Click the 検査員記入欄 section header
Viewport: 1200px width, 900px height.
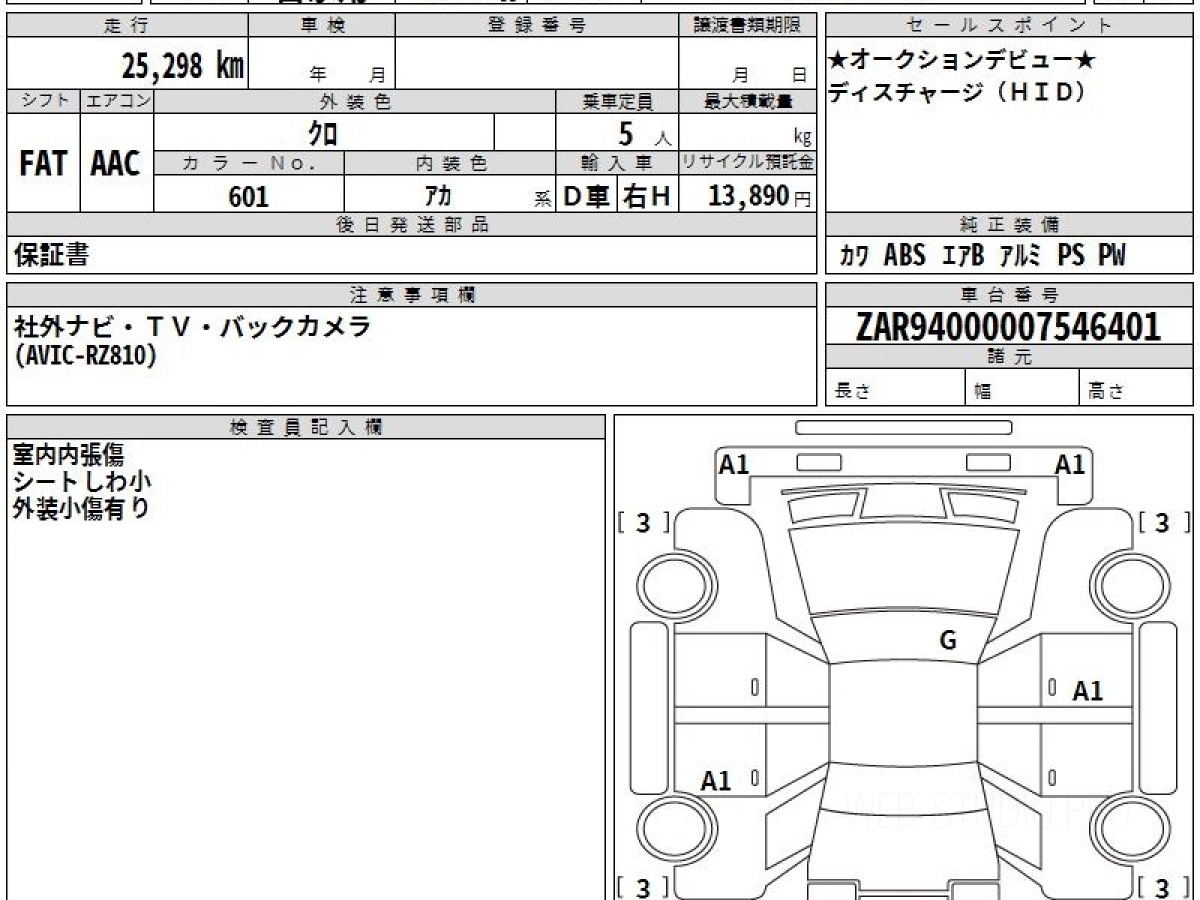pos(306,427)
